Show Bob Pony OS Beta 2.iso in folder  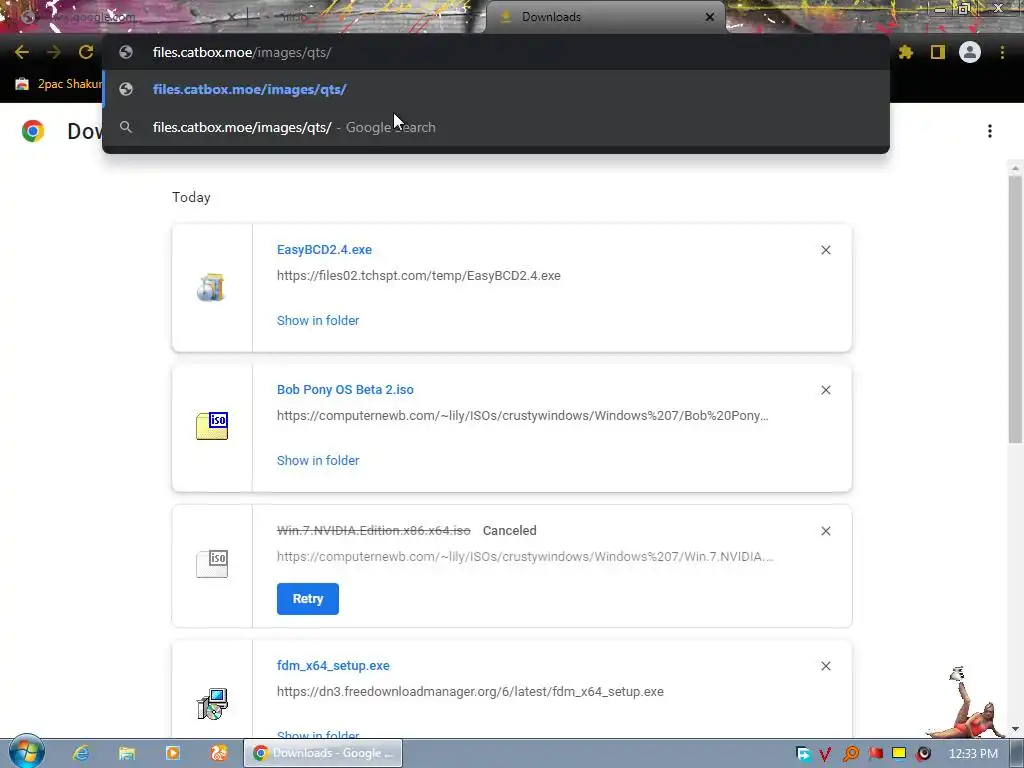click(318, 460)
